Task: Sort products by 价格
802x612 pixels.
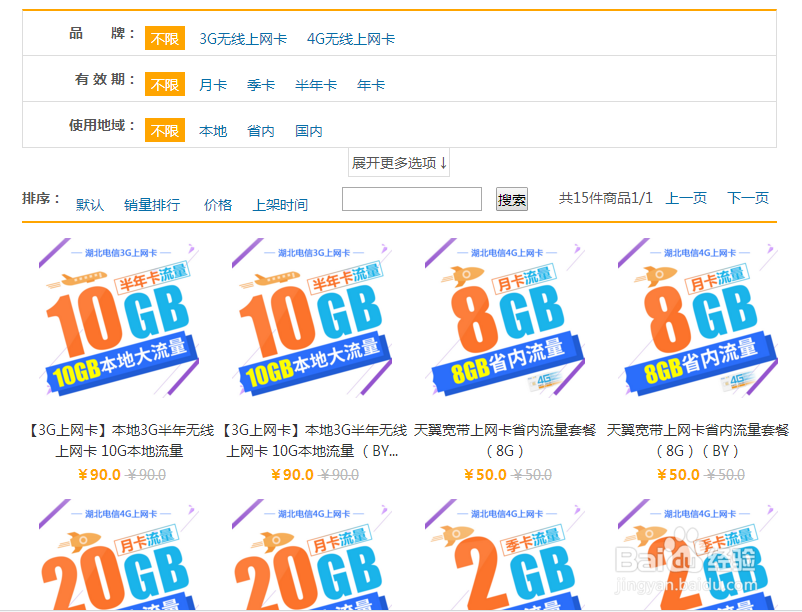Action: 218,205
